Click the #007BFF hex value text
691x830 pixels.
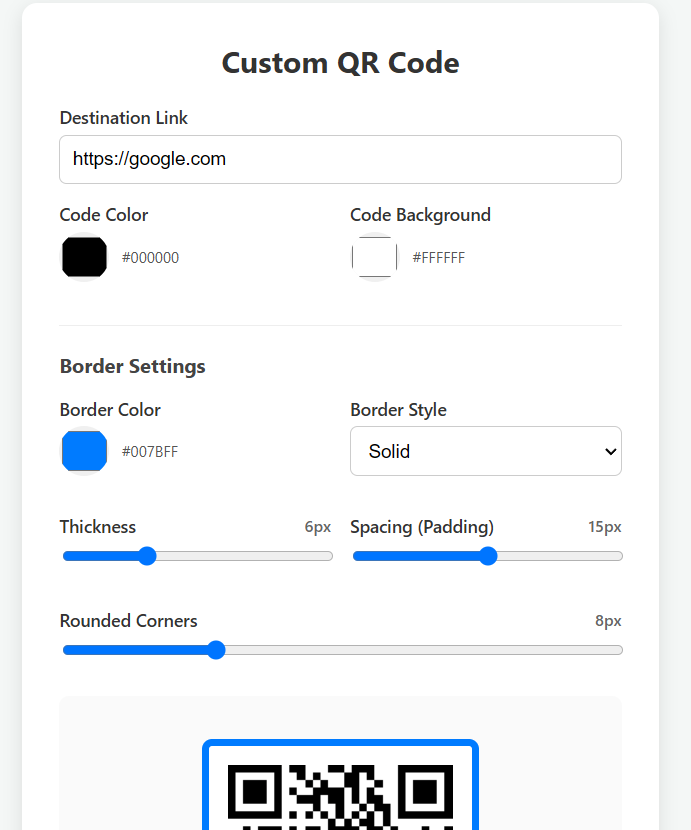point(150,452)
